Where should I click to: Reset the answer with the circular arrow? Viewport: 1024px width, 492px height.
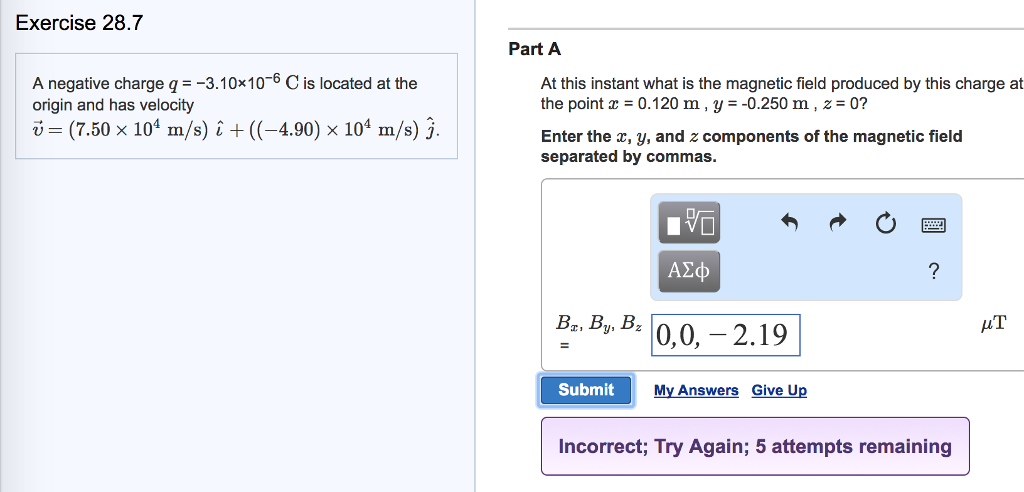click(886, 223)
